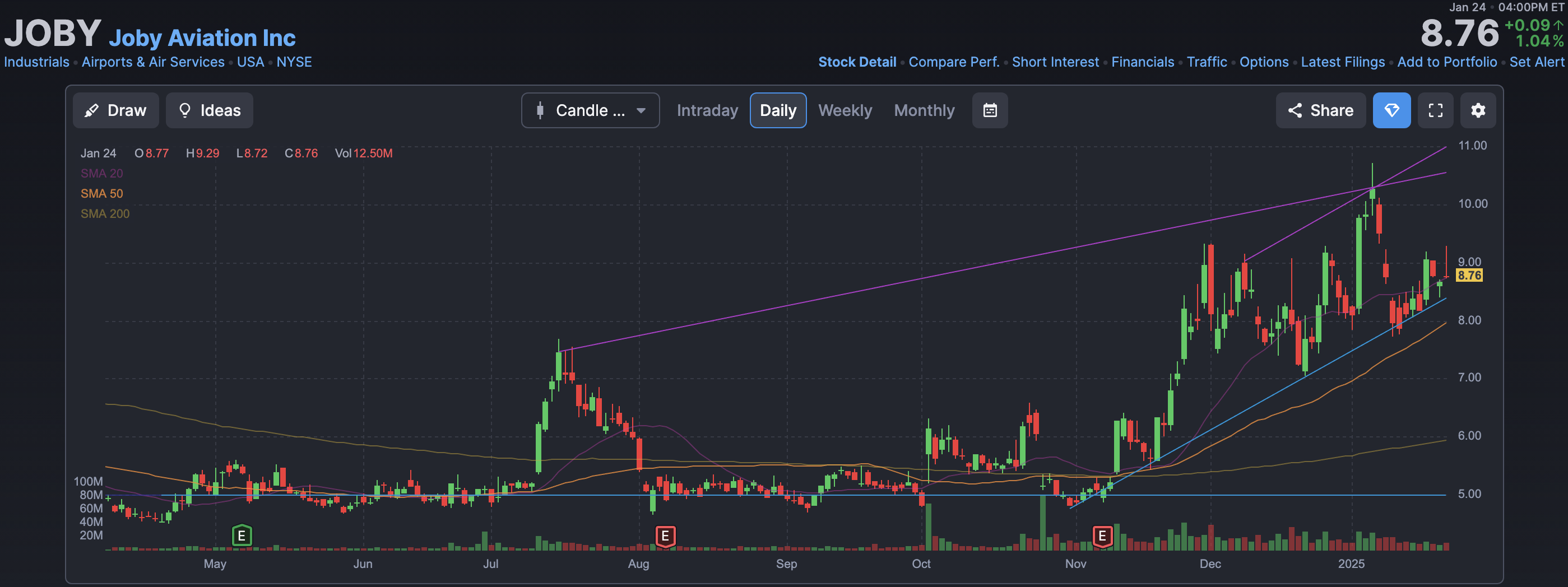Expand the Candle chart type dropdown
Screen dimensions: 1568x587
click(590, 110)
